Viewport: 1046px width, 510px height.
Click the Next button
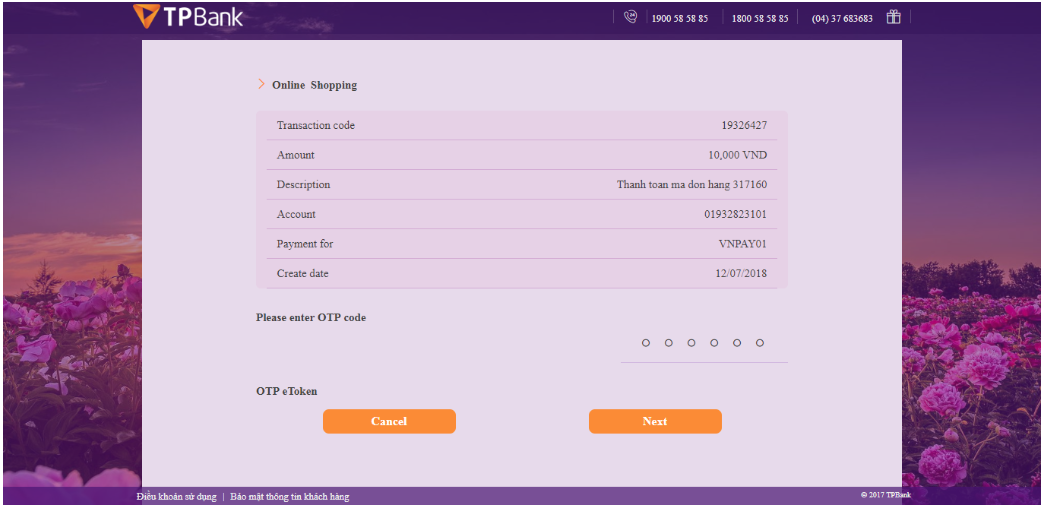tap(655, 421)
